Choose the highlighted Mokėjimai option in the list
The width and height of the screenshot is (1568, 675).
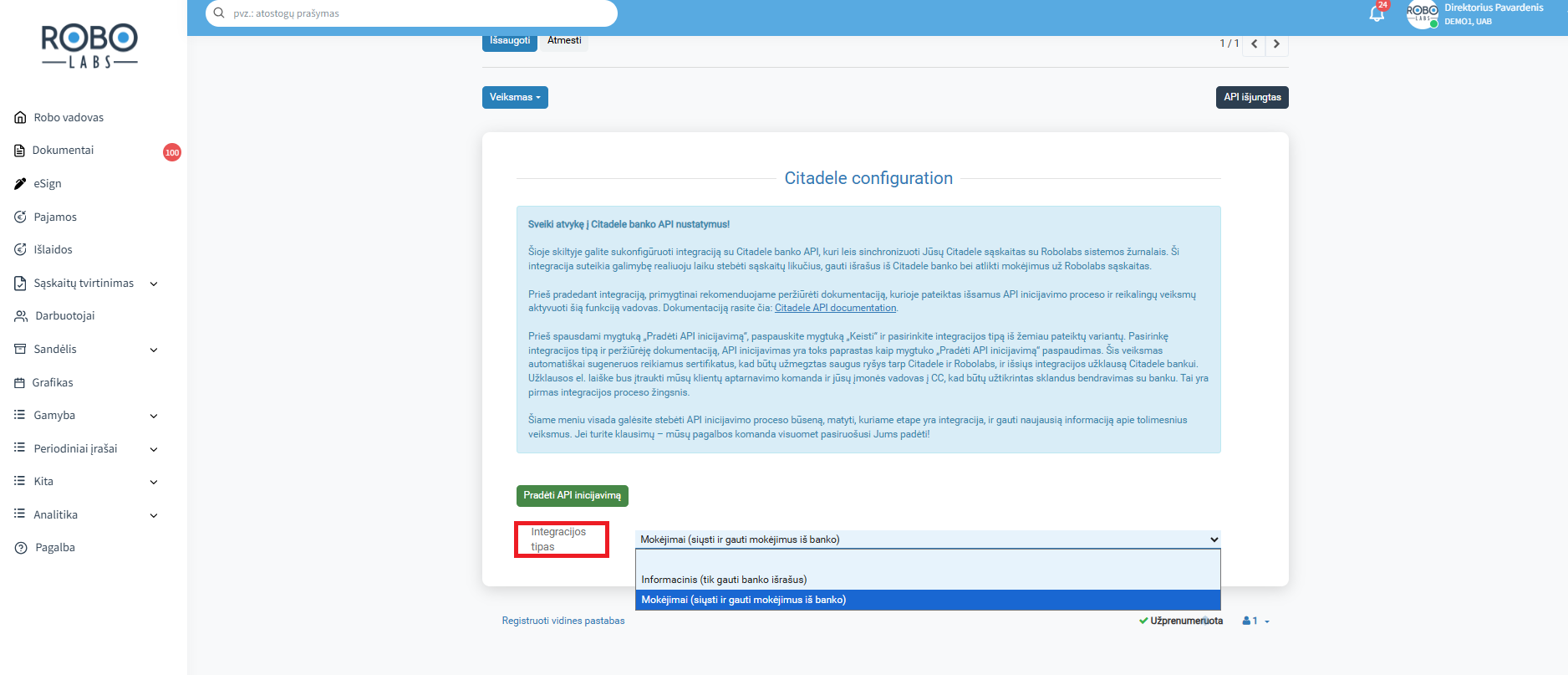(928, 600)
